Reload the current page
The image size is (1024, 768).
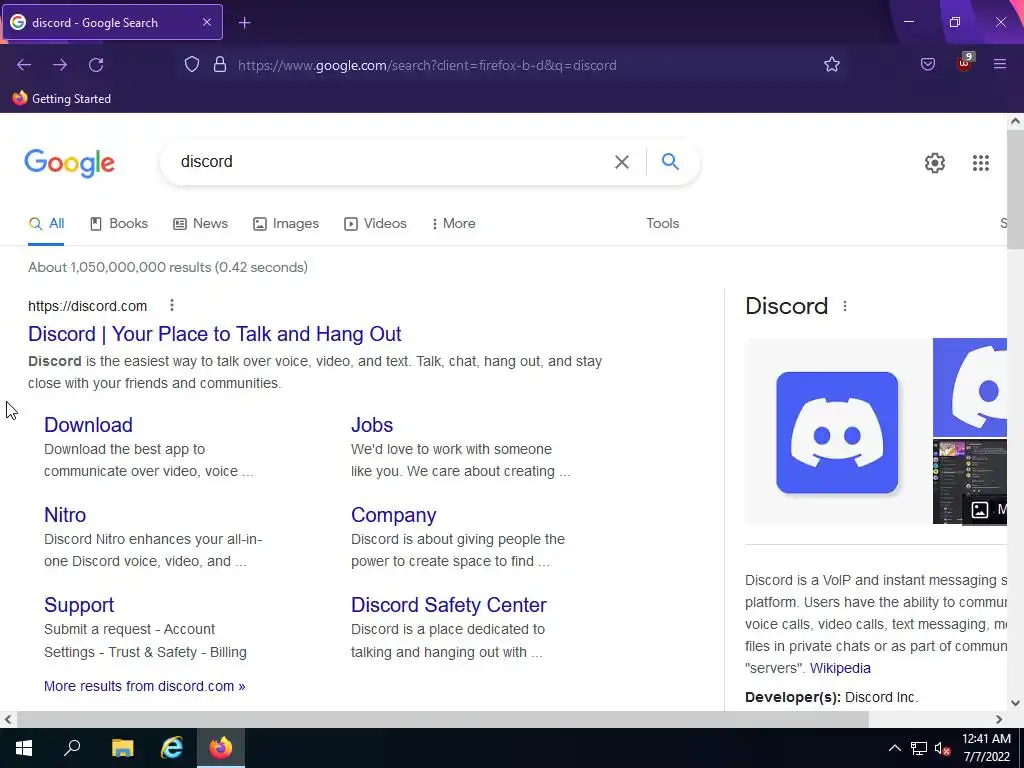[x=96, y=65]
